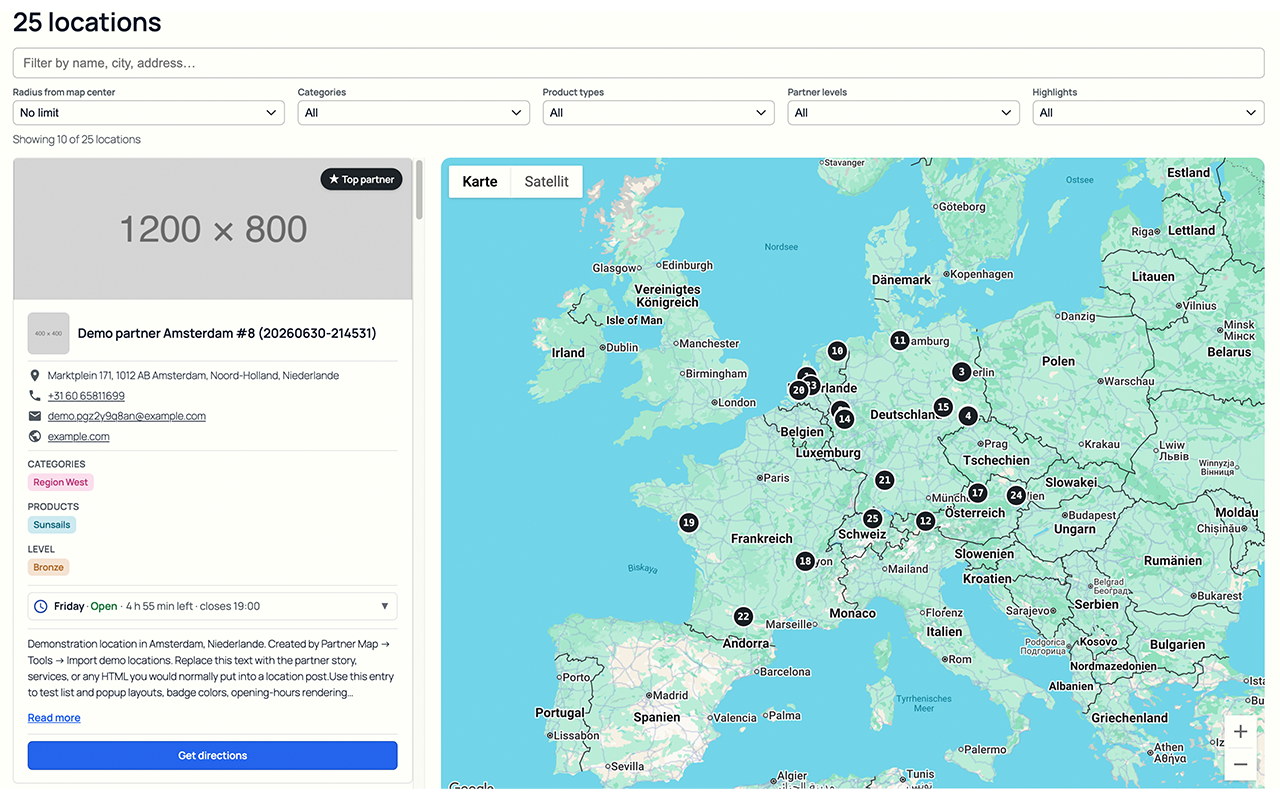Click the location list scrollbar
The width and height of the screenshot is (1280, 800).
420,190
